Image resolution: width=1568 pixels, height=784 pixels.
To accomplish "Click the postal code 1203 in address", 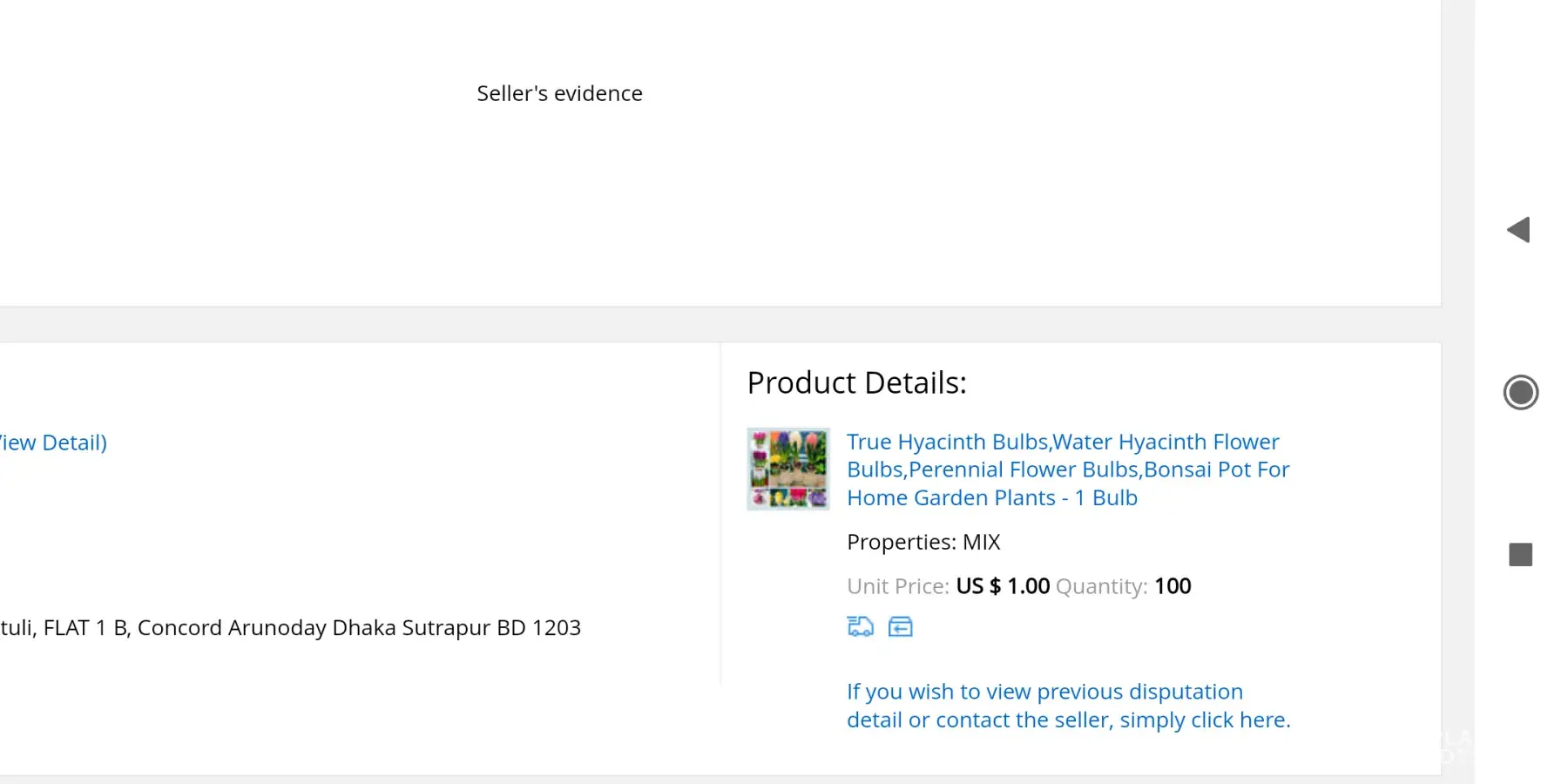I will 556,628.
